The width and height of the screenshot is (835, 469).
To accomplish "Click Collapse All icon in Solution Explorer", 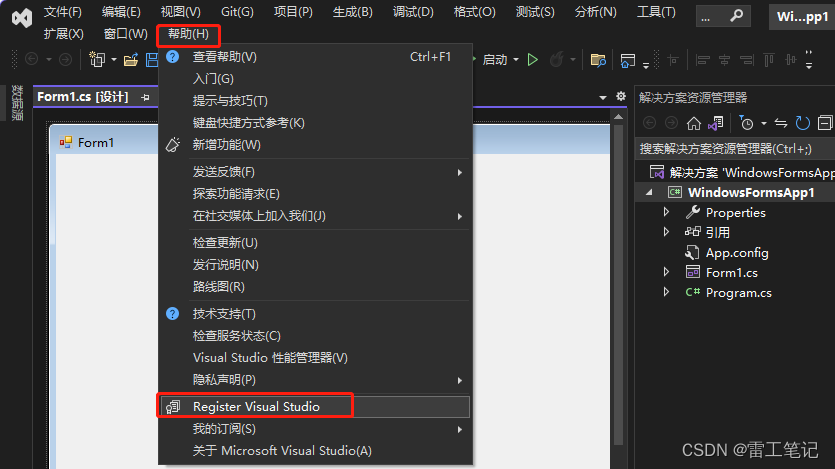I will (x=825, y=123).
